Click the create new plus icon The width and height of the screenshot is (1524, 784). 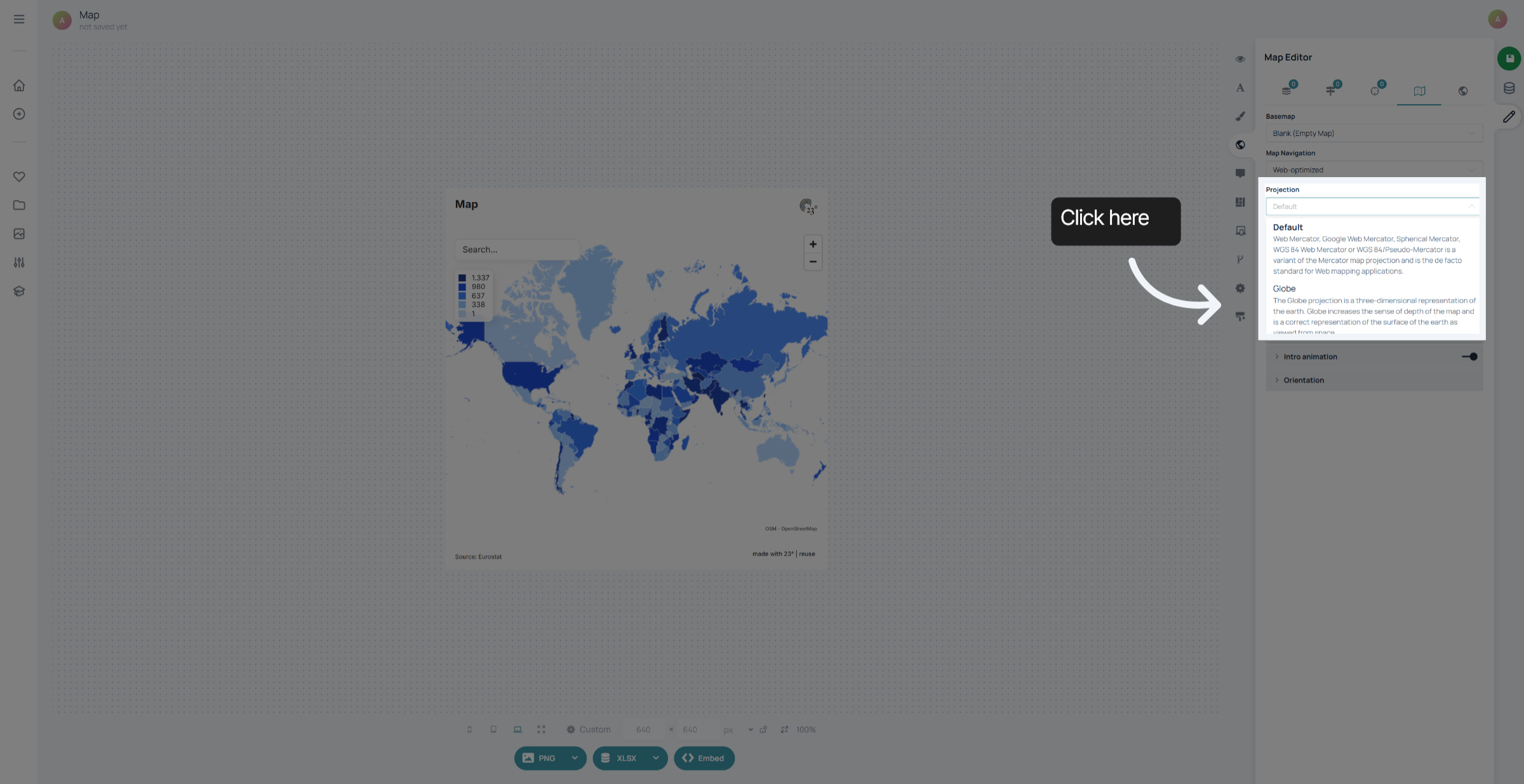point(19,114)
